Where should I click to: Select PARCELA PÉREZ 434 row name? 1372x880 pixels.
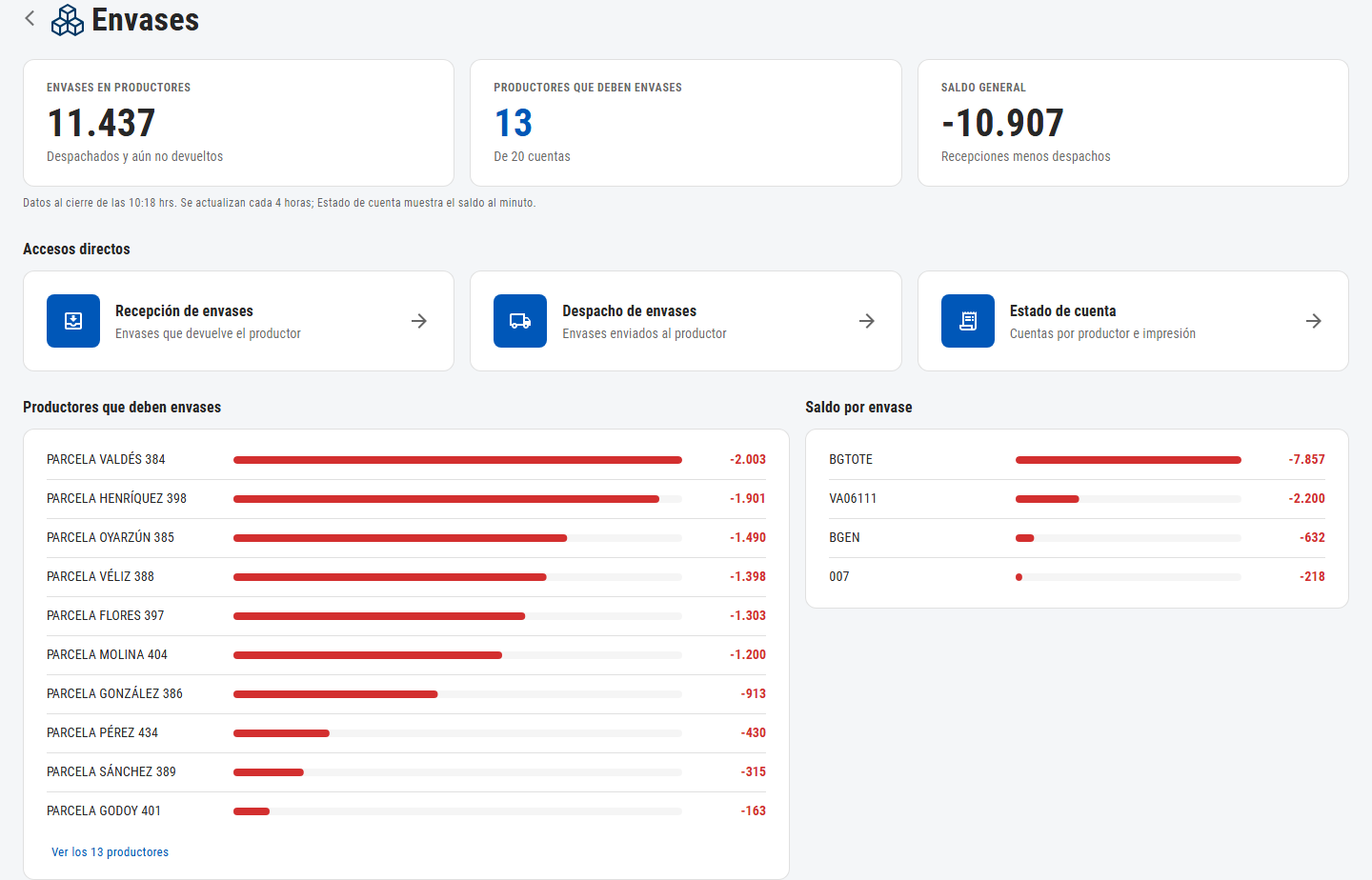coord(102,733)
